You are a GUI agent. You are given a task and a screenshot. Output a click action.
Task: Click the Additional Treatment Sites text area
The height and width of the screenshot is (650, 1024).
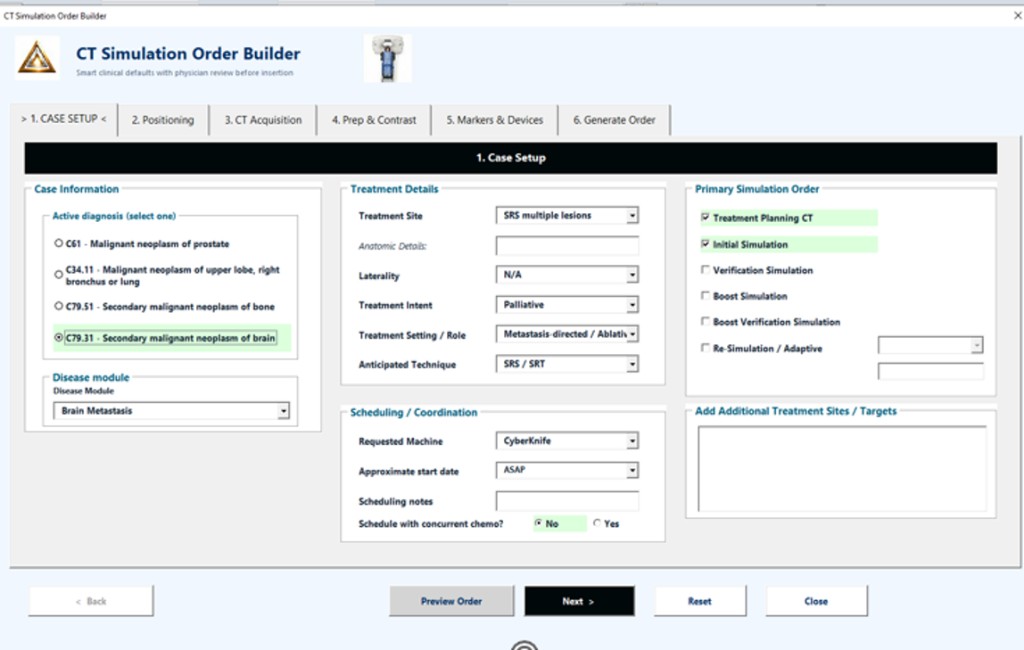coord(842,468)
